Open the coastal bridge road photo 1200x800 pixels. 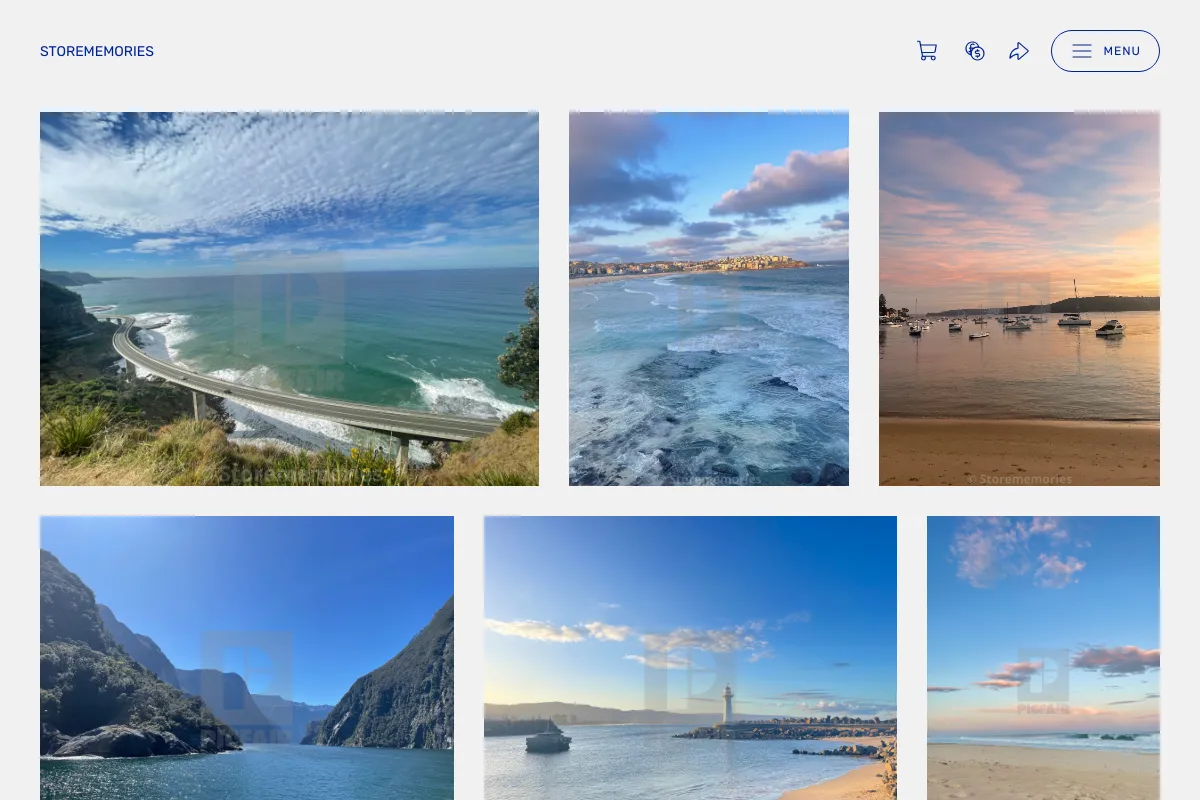coord(289,299)
